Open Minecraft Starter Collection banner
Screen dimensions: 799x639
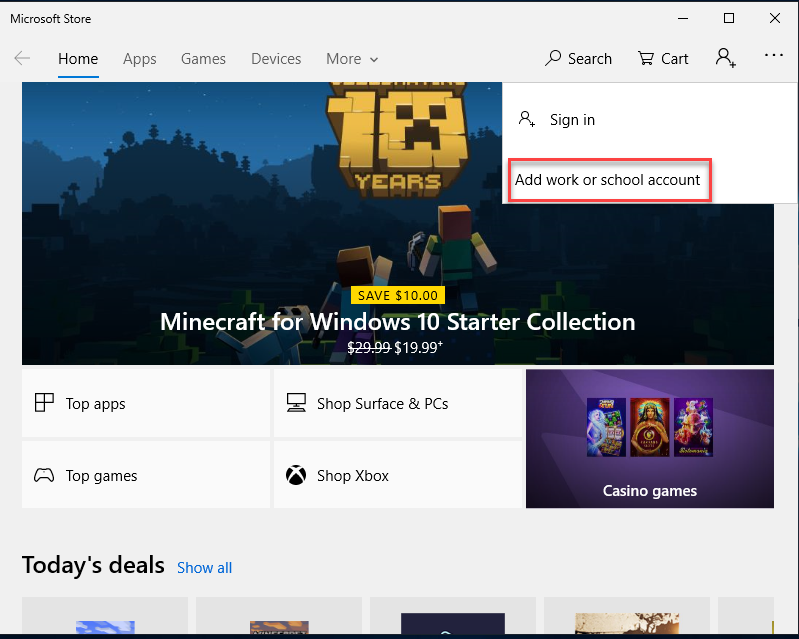click(x=397, y=223)
